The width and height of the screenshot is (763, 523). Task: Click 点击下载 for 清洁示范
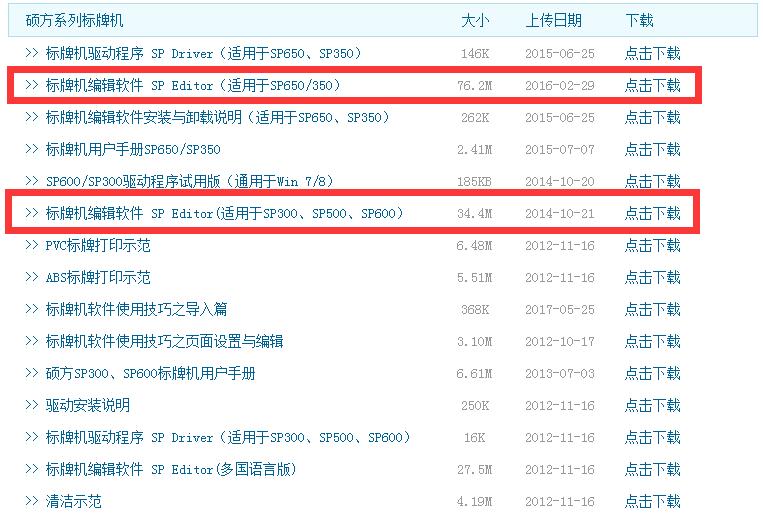coord(652,502)
